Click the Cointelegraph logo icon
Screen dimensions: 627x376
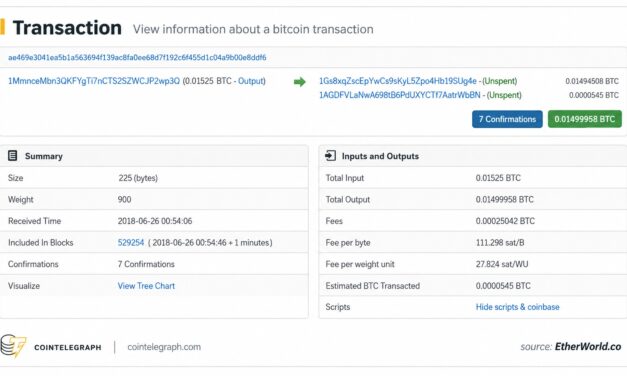pos(13,346)
